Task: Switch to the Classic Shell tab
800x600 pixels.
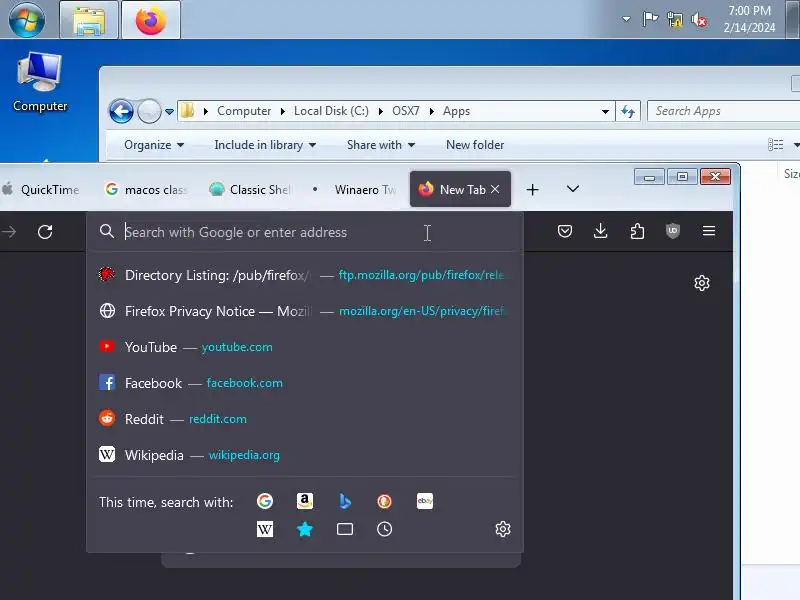Action: click(x=250, y=189)
